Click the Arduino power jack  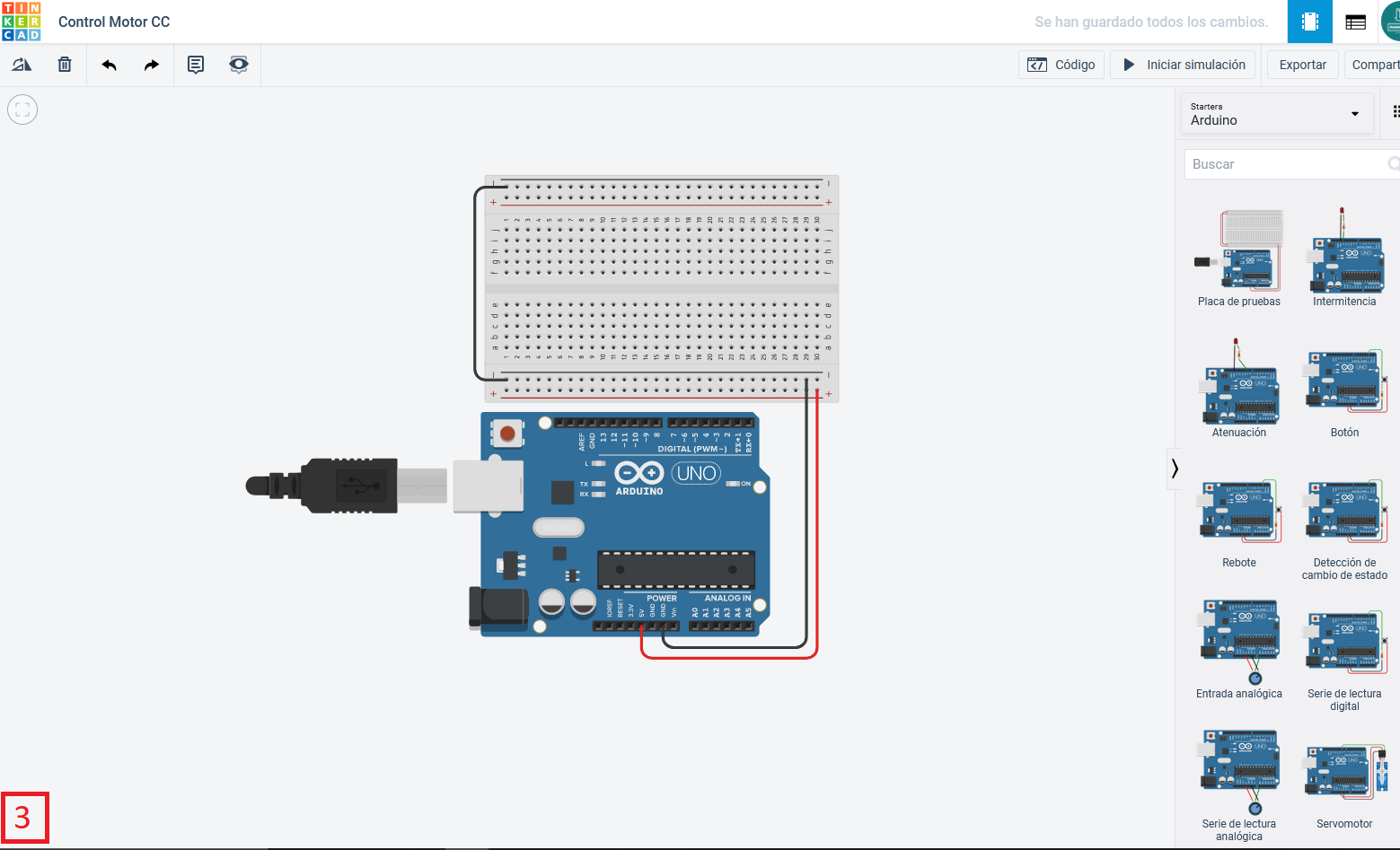(x=498, y=608)
